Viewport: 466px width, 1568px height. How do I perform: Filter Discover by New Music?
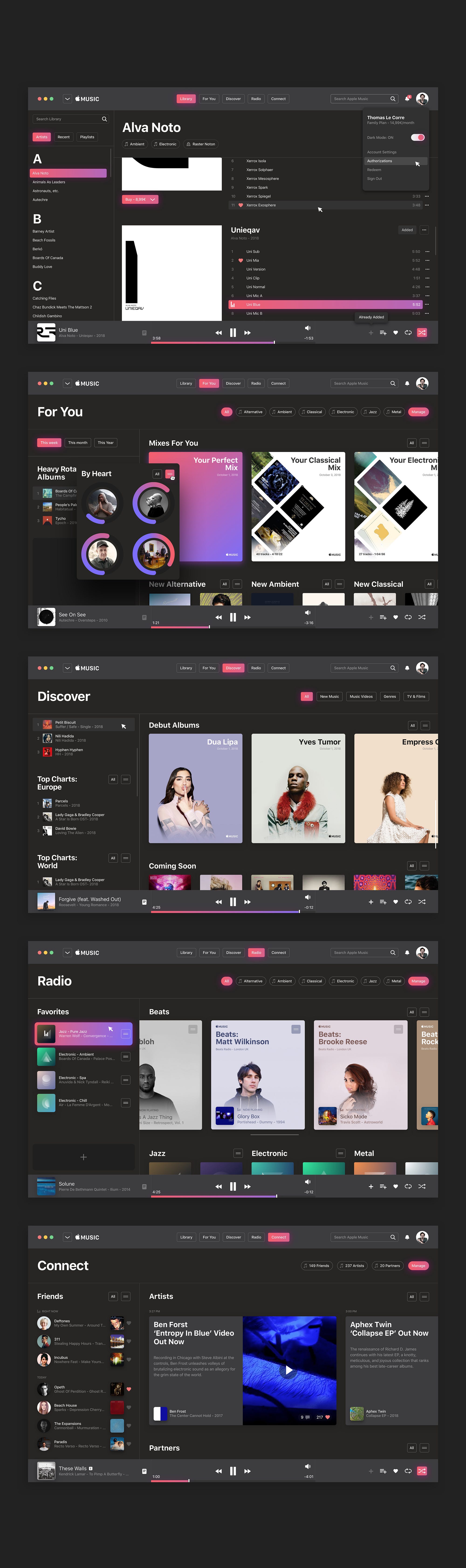coord(329,696)
